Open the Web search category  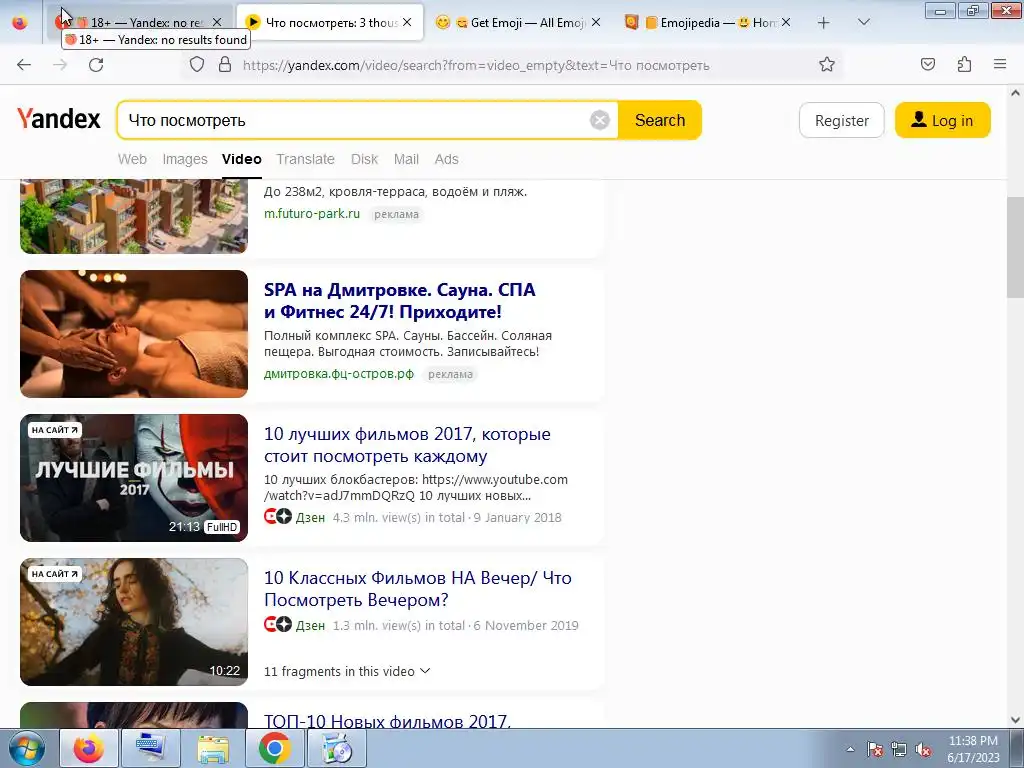133,159
